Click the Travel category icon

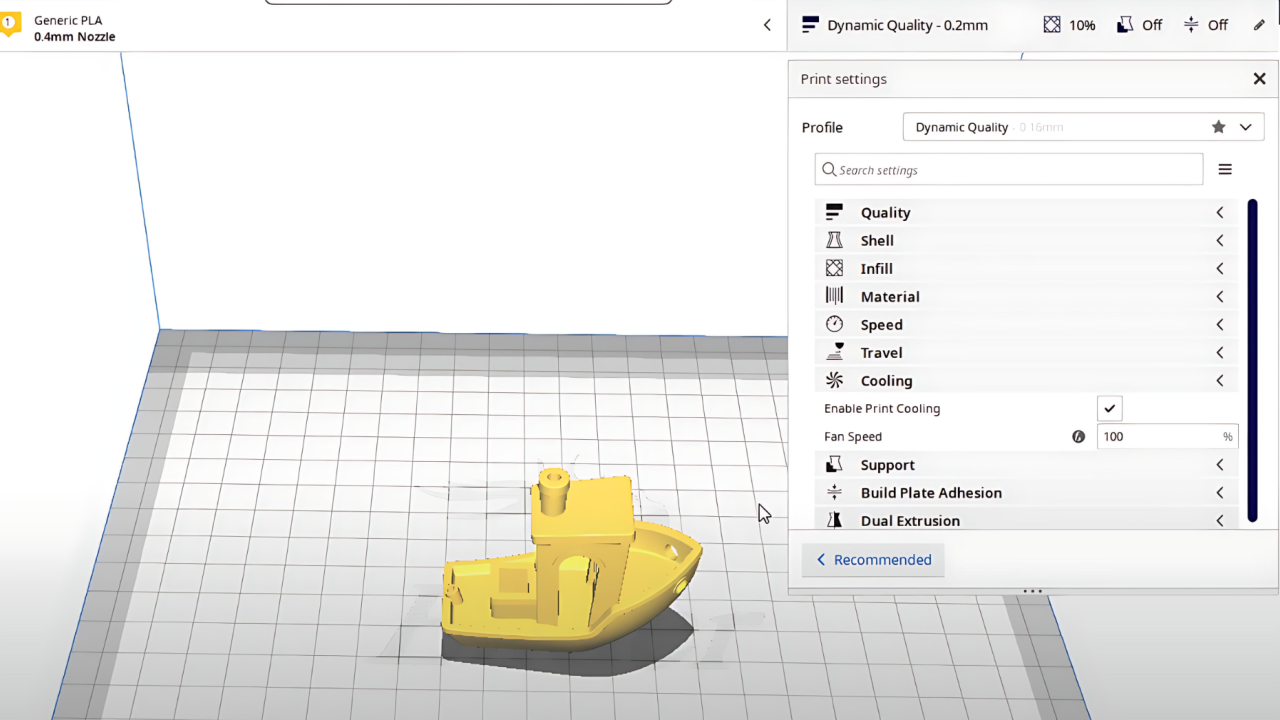[834, 352]
